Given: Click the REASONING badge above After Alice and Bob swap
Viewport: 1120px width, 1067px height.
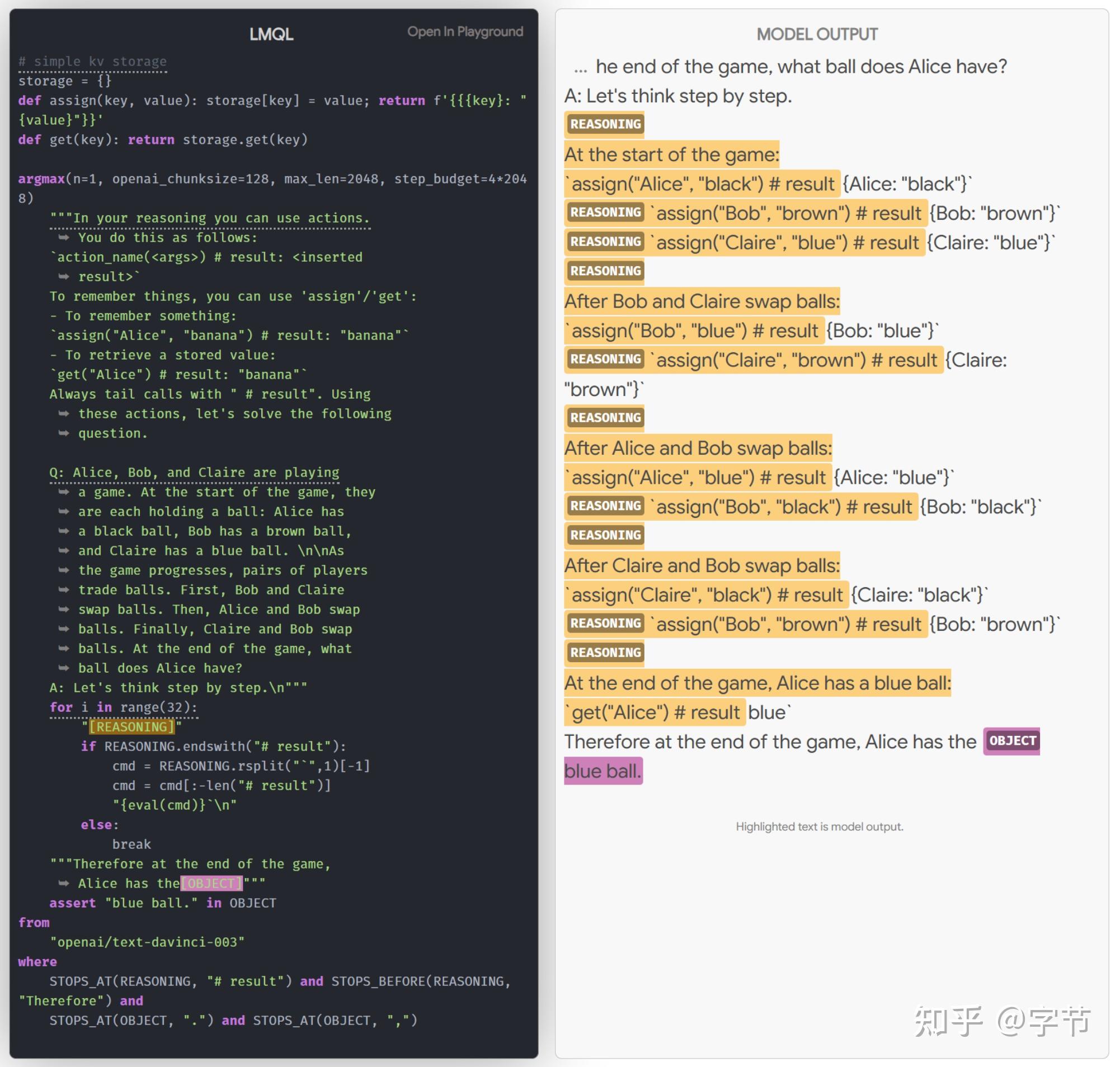Looking at the screenshot, I should point(604,418).
